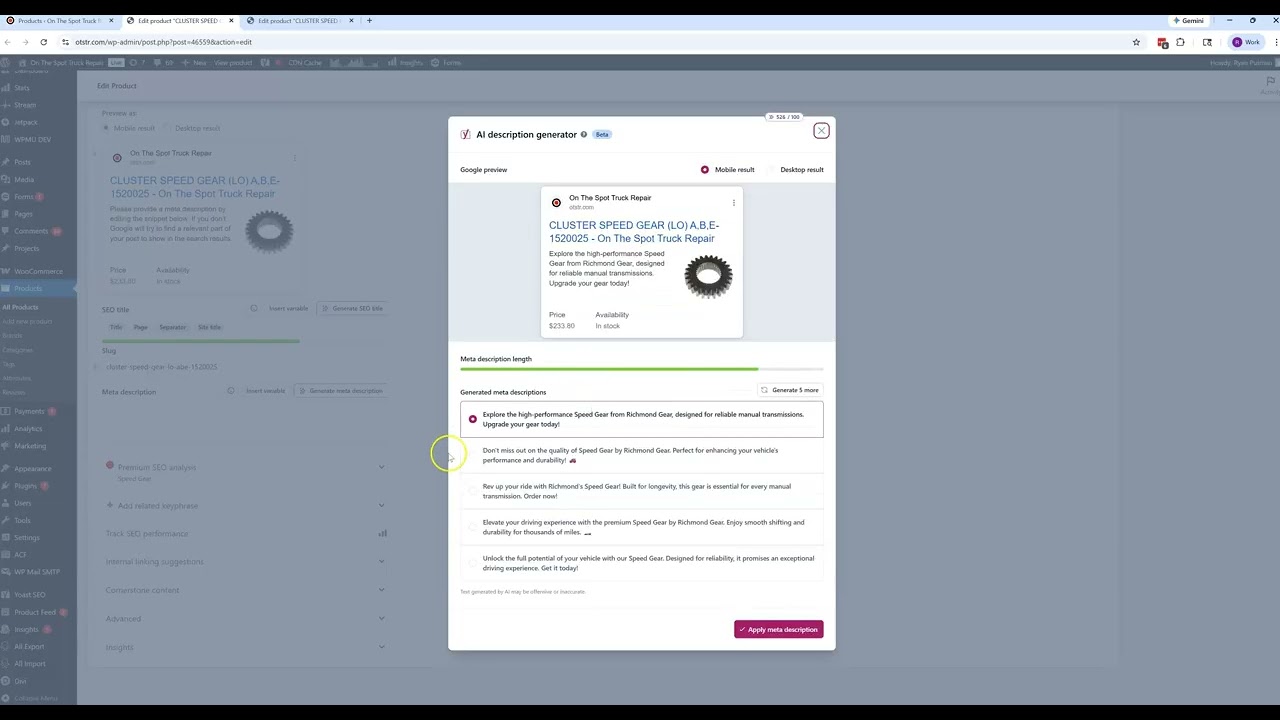Screen dimensions: 1280x720
Task: Click the Marketing megaphone icon in the sidebar
Action: coord(6,446)
